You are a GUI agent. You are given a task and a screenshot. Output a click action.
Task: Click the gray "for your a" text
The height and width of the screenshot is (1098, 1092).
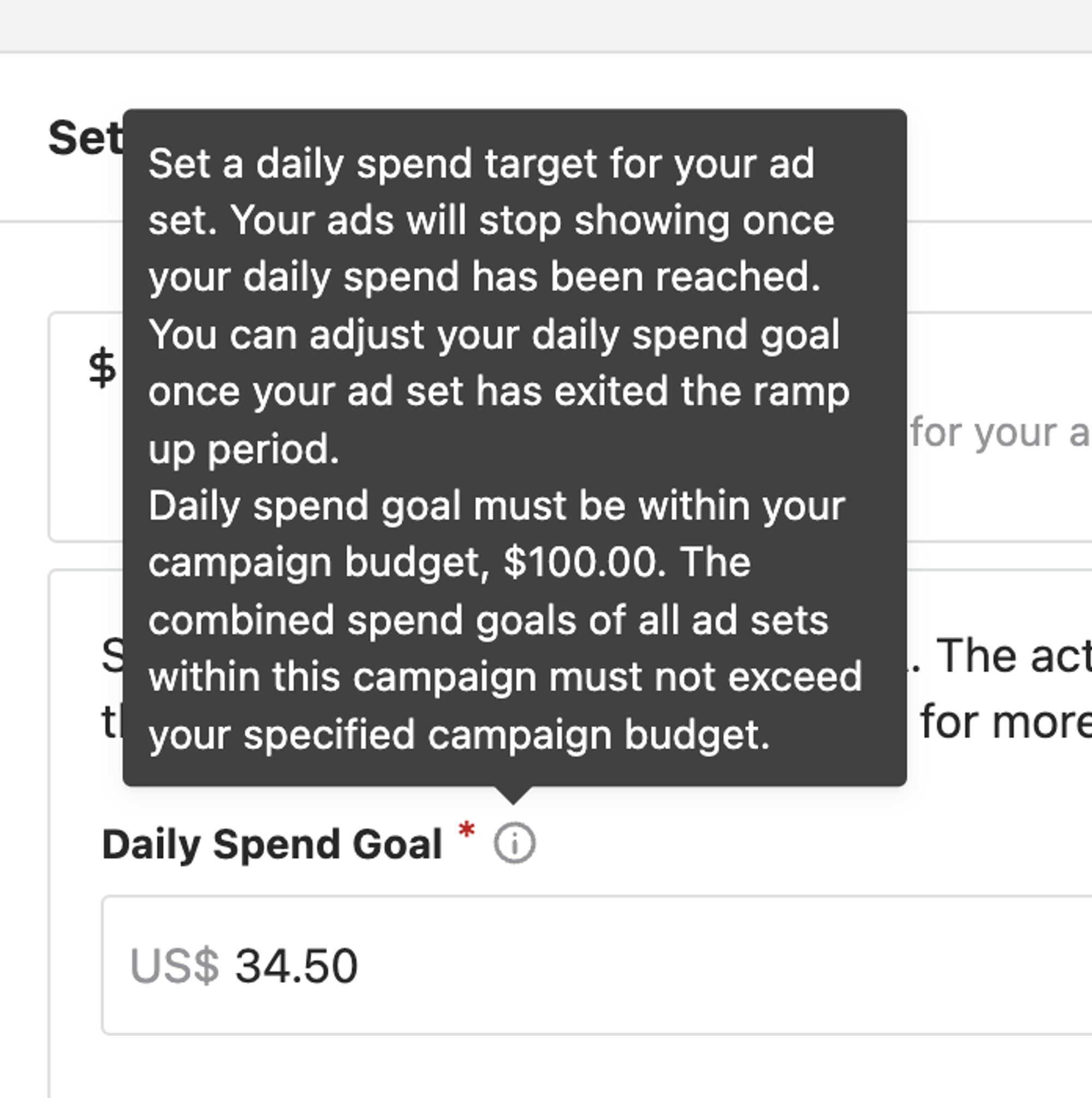(999, 432)
